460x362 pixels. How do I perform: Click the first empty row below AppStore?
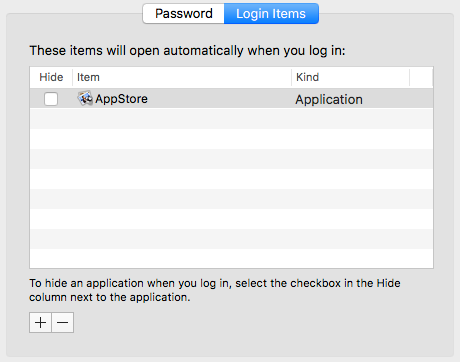231,118
